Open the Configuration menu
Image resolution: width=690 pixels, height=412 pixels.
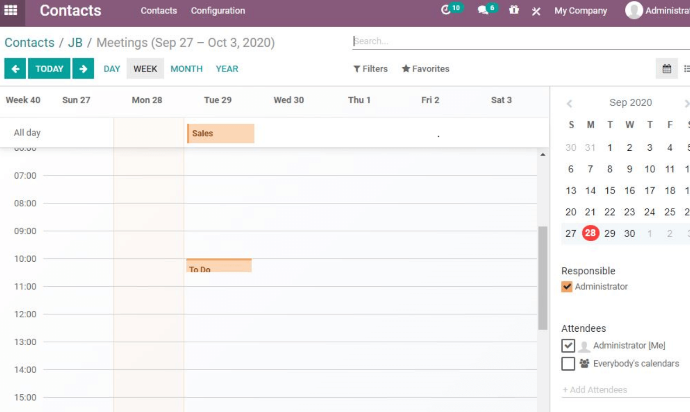coord(218,11)
